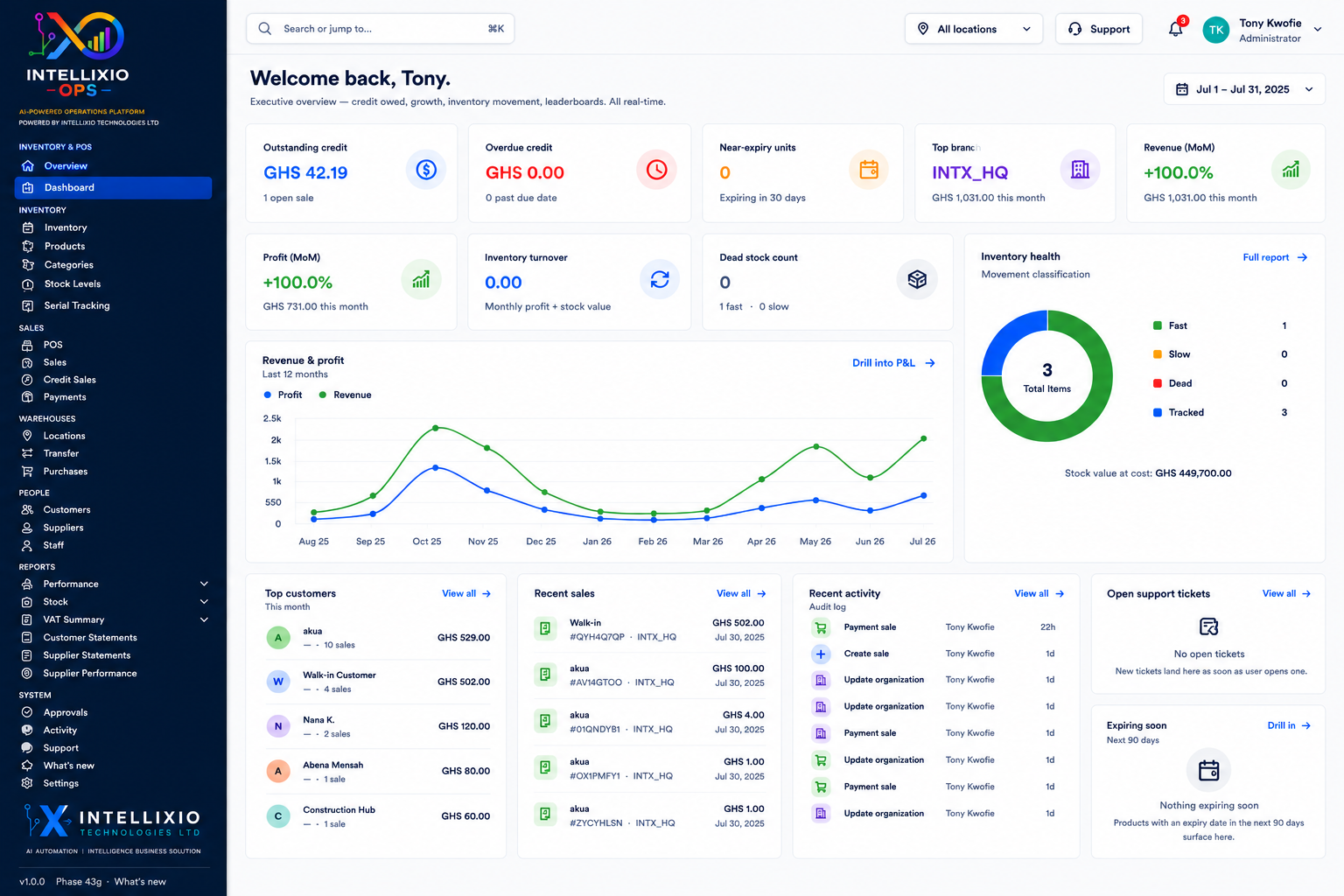Expand the Performance reports section
1344x896 pixels.
tap(204, 584)
